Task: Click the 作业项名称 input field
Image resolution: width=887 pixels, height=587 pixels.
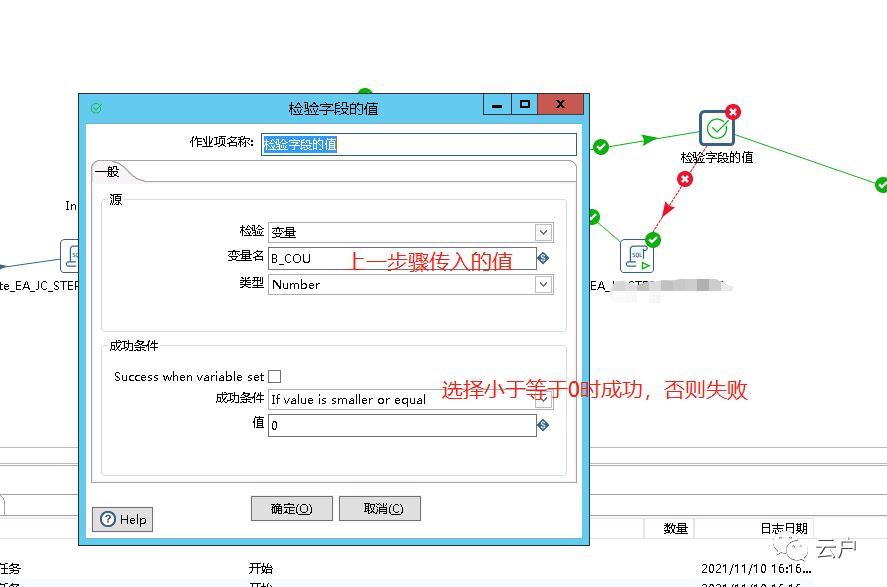Action: point(419,144)
